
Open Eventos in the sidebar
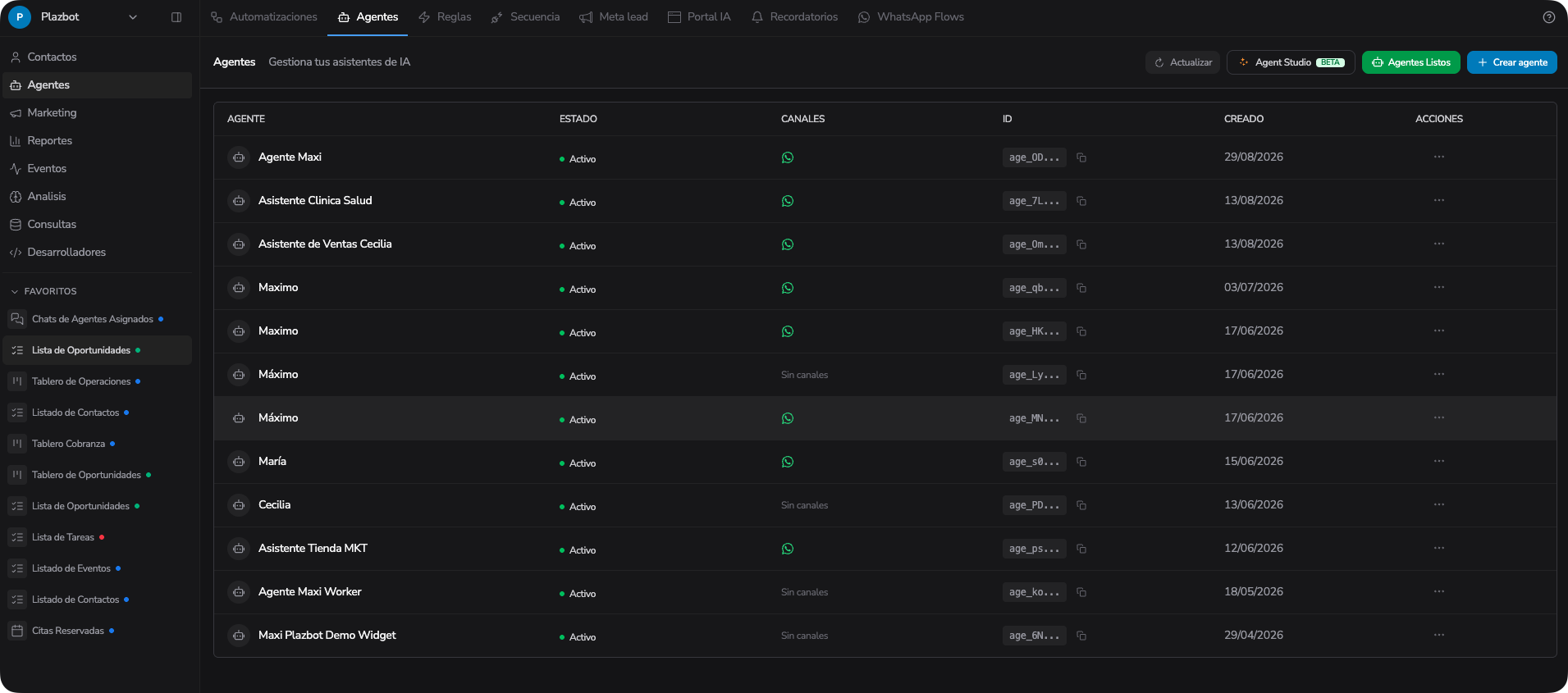pos(98,169)
